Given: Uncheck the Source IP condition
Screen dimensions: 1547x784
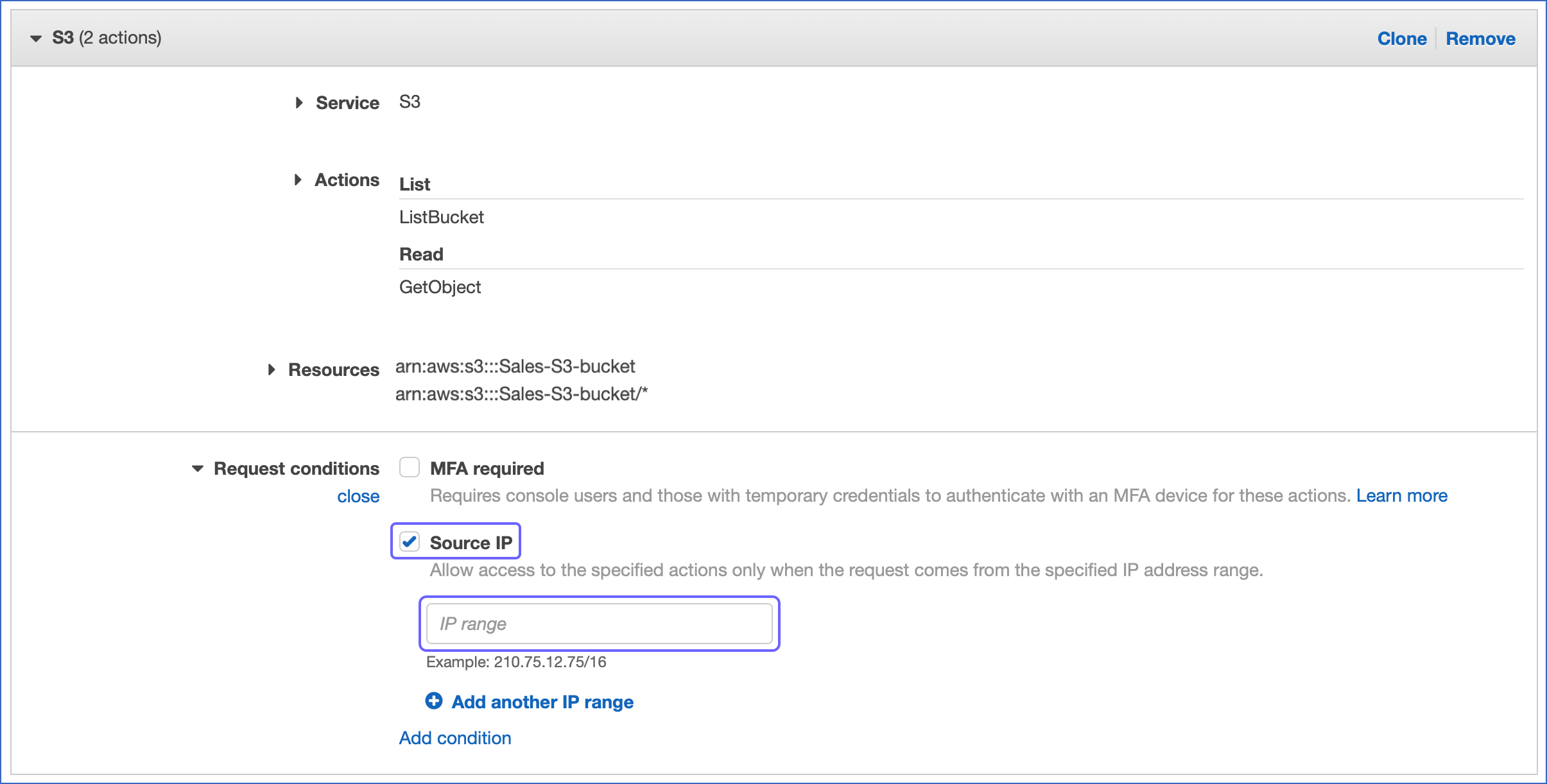Looking at the screenshot, I should click(410, 541).
